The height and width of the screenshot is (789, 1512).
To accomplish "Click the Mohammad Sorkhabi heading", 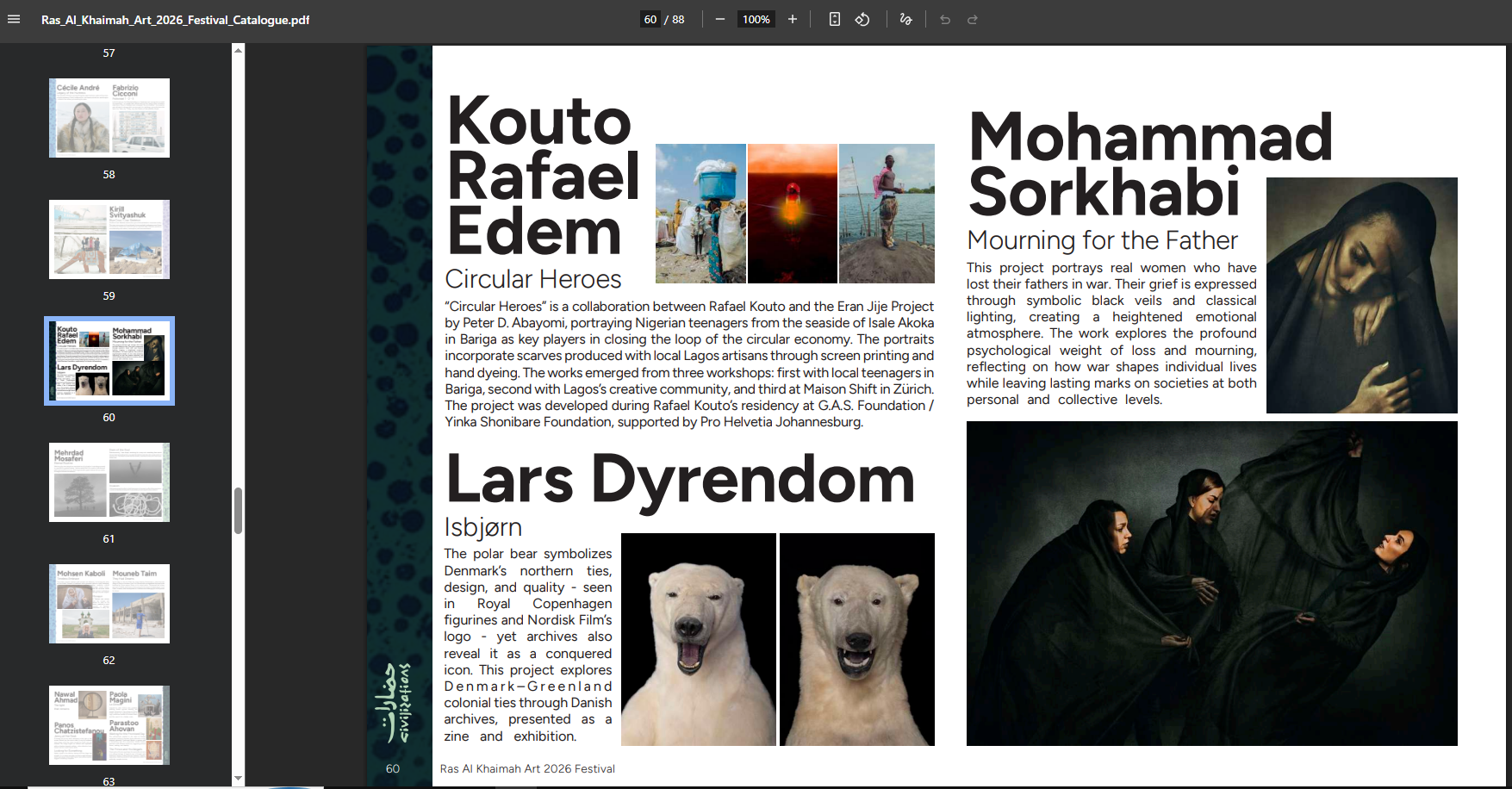I will pyautogui.click(x=1150, y=164).
